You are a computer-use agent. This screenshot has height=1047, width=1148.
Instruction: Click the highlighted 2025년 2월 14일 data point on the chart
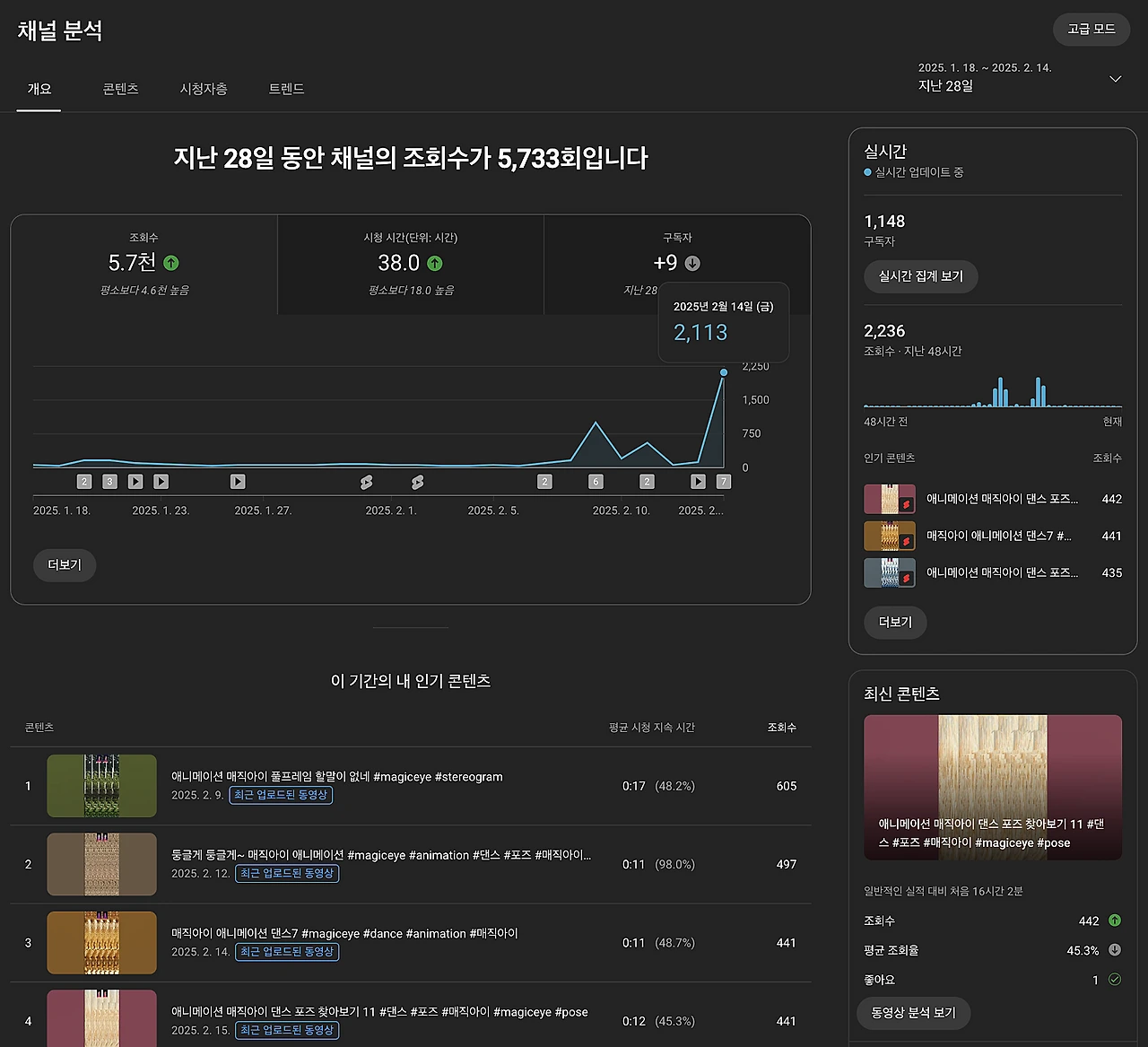724,371
